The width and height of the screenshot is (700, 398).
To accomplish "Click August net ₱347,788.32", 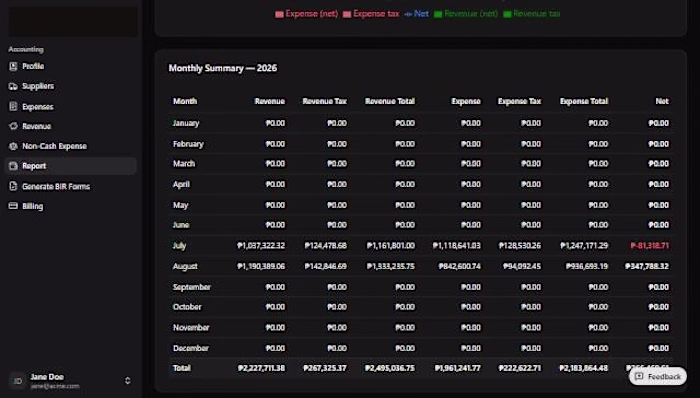I will coord(647,266).
